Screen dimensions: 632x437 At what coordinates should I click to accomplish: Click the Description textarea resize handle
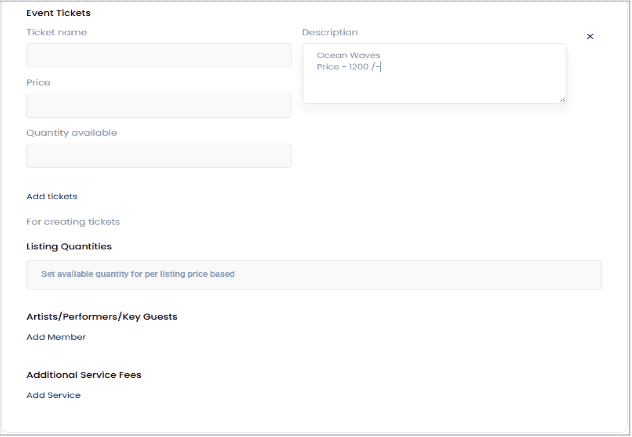[562, 98]
